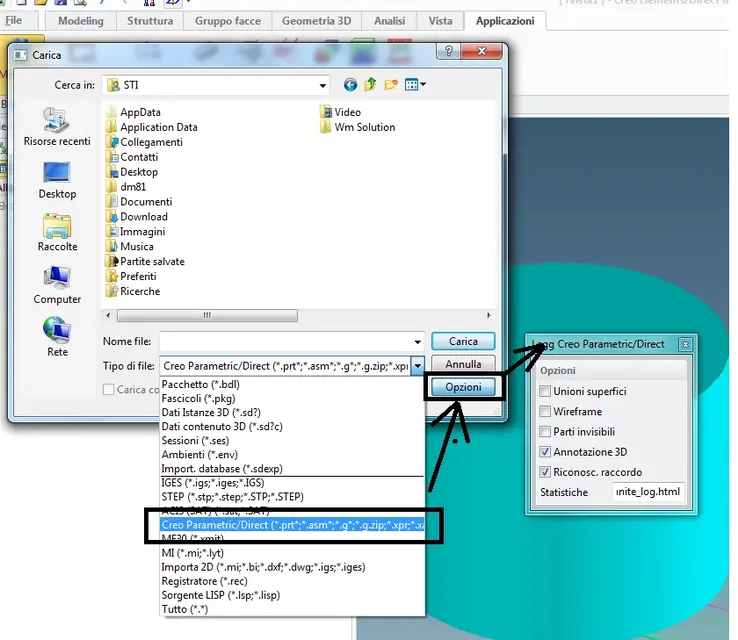The width and height of the screenshot is (738, 640).
Task: Select the AppData folder
Action: point(134,112)
